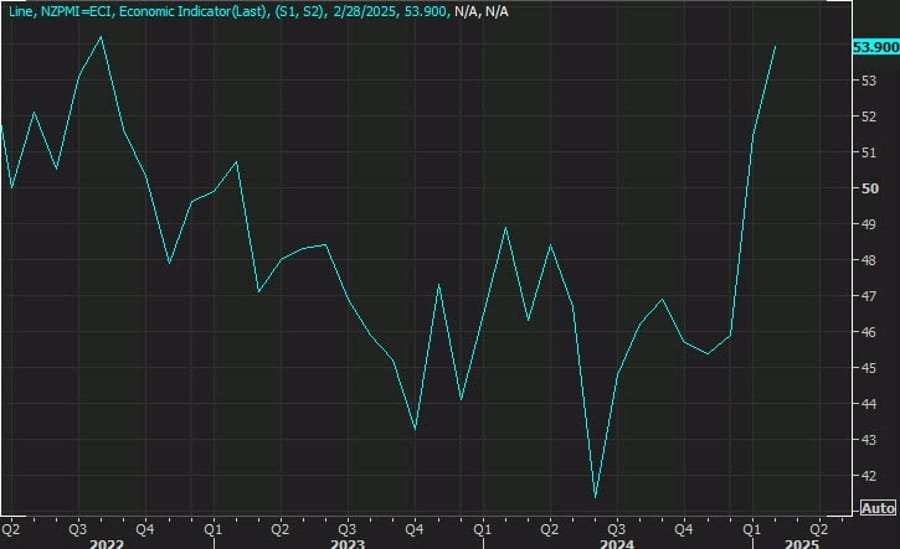Viewport: 900px width, 549px height.
Task: Click the 47 value on price axis
Action: (870, 296)
